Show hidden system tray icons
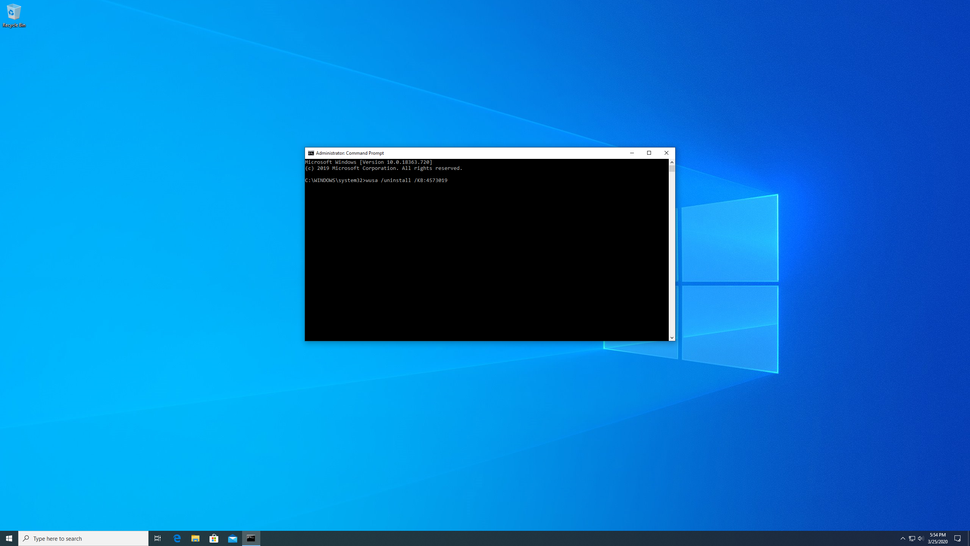 click(903, 539)
